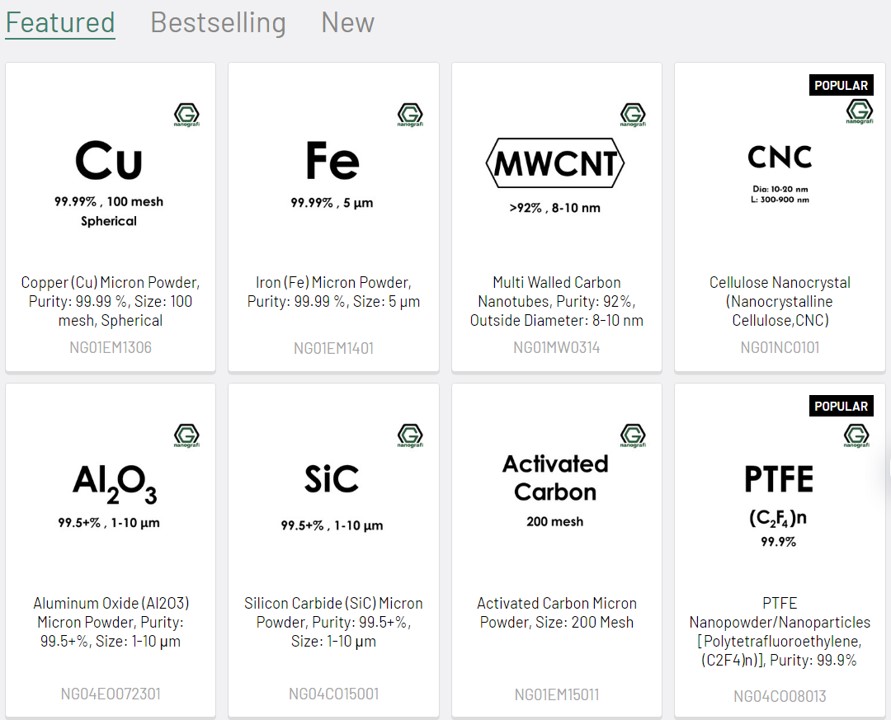891x720 pixels.
Task: Select the Al2O3 product image
Action: (110, 492)
